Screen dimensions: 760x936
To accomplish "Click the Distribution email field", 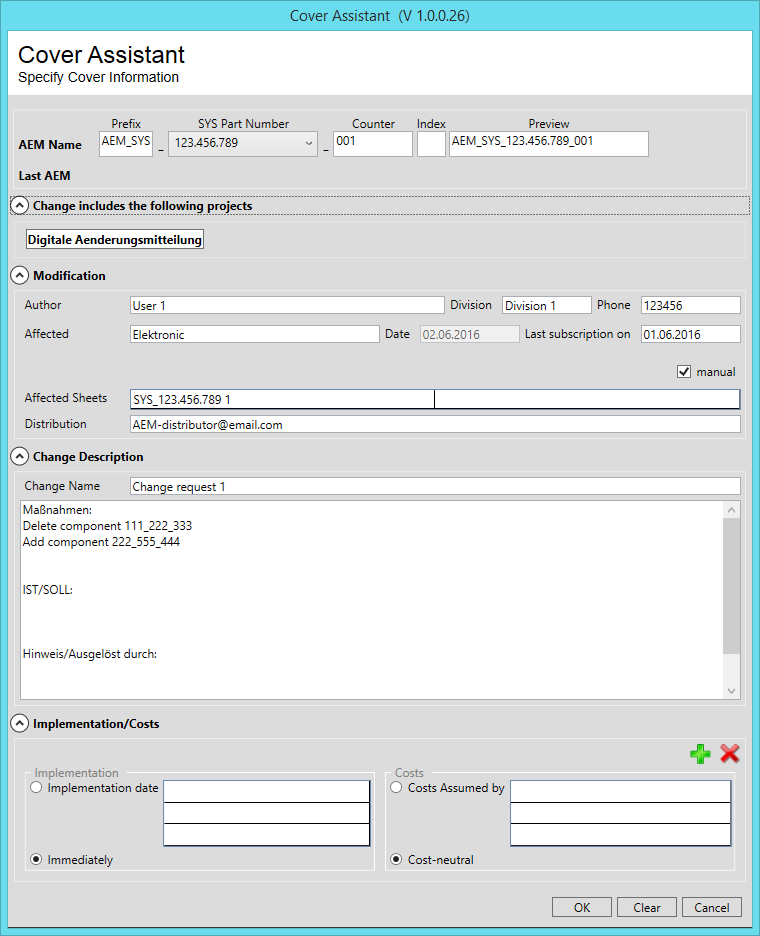I will (435, 424).
